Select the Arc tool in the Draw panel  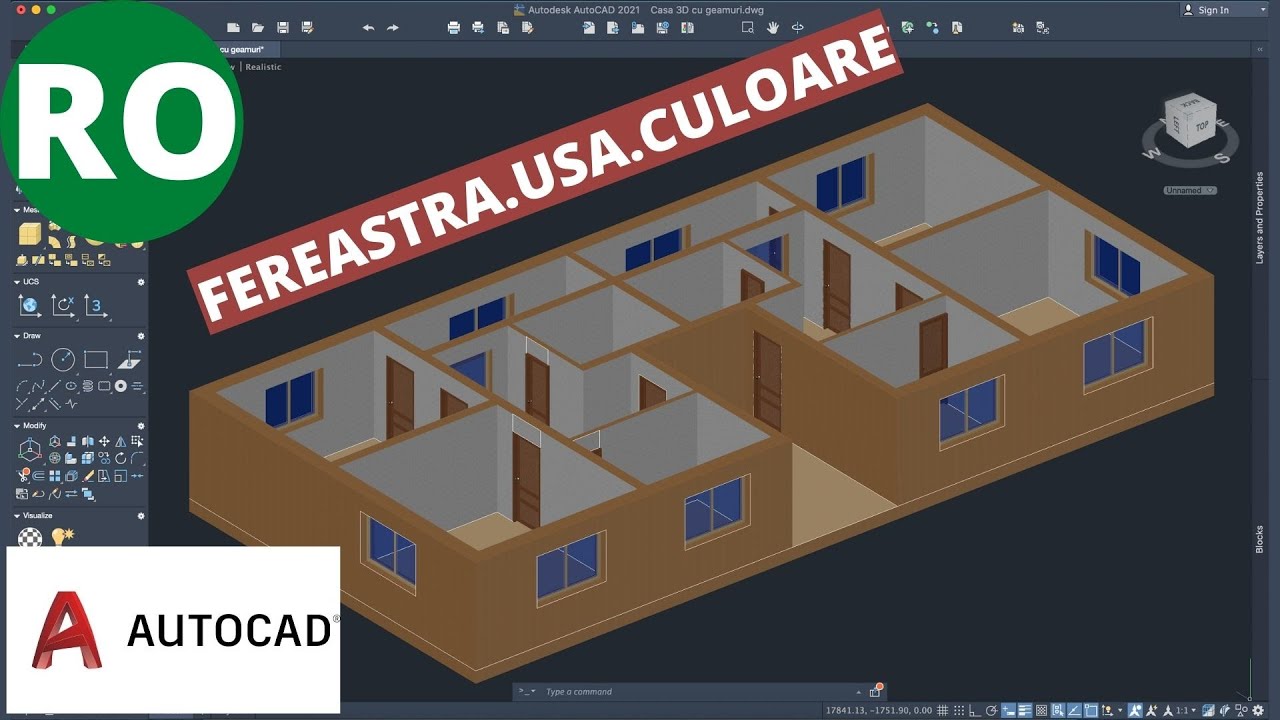coord(22,386)
